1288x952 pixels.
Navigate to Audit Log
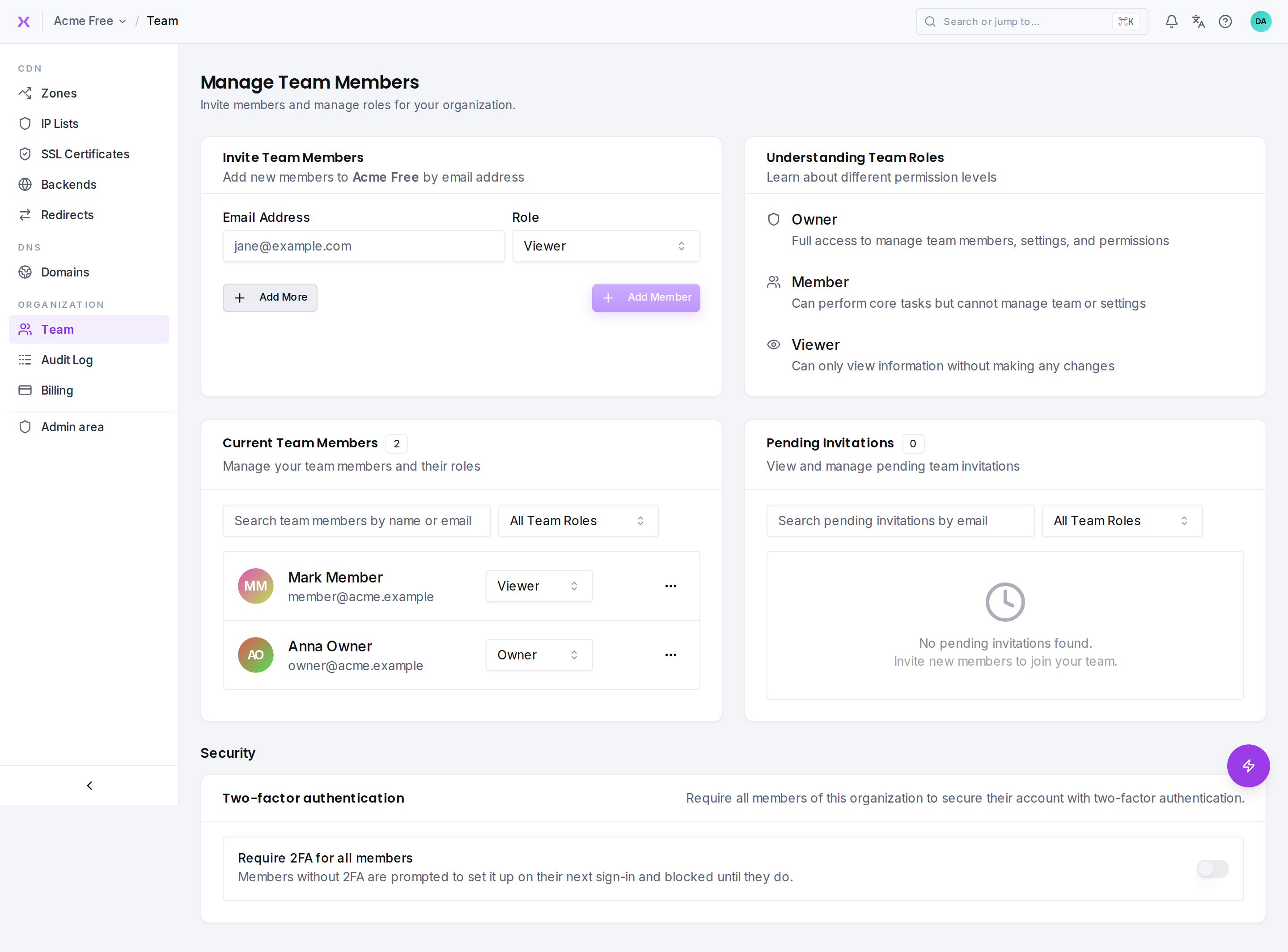pyautogui.click(x=89, y=360)
